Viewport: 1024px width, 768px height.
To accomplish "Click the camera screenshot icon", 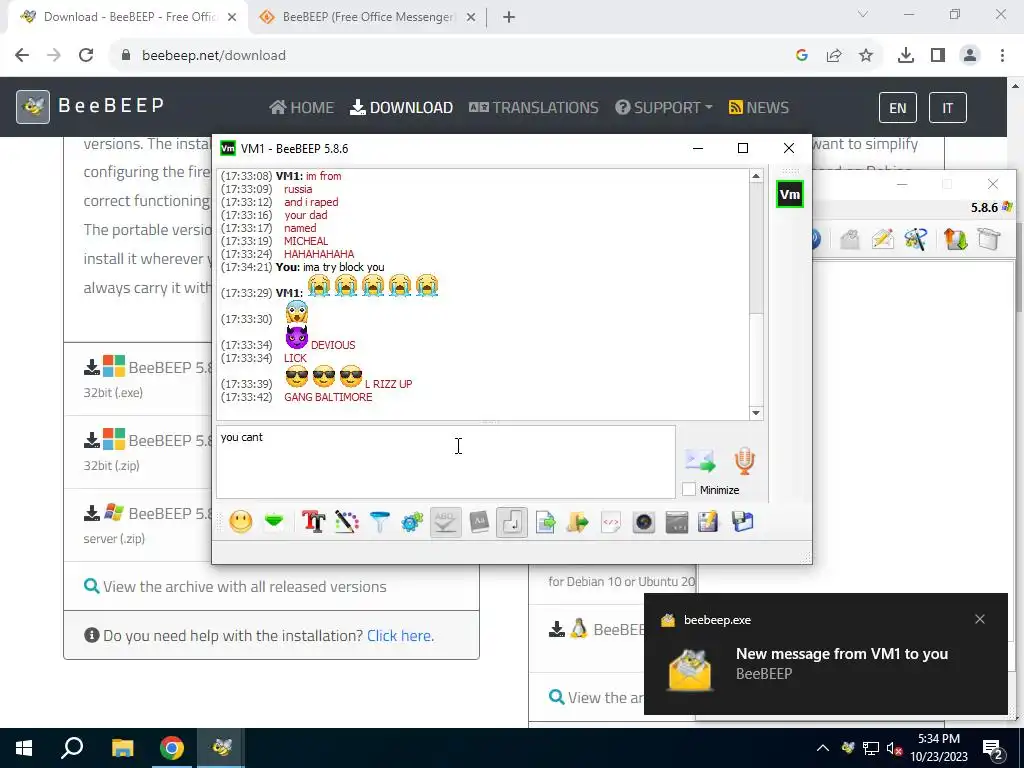I will (x=644, y=522).
